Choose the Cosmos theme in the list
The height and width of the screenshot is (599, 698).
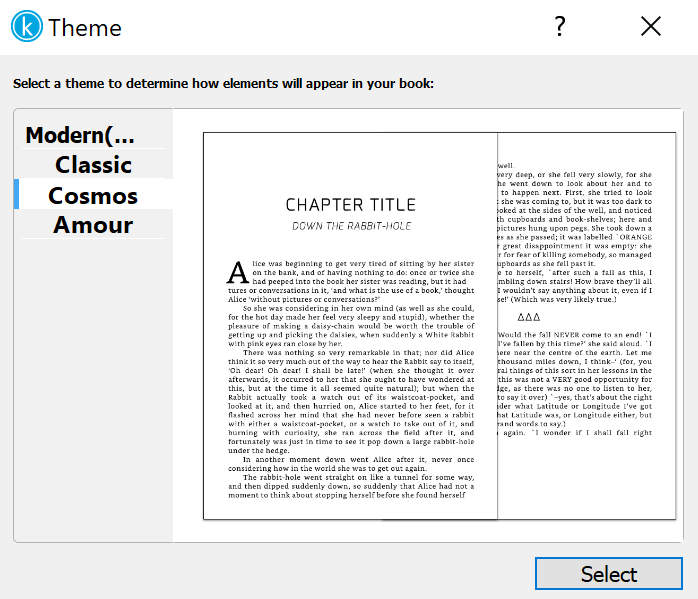tap(93, 194)
